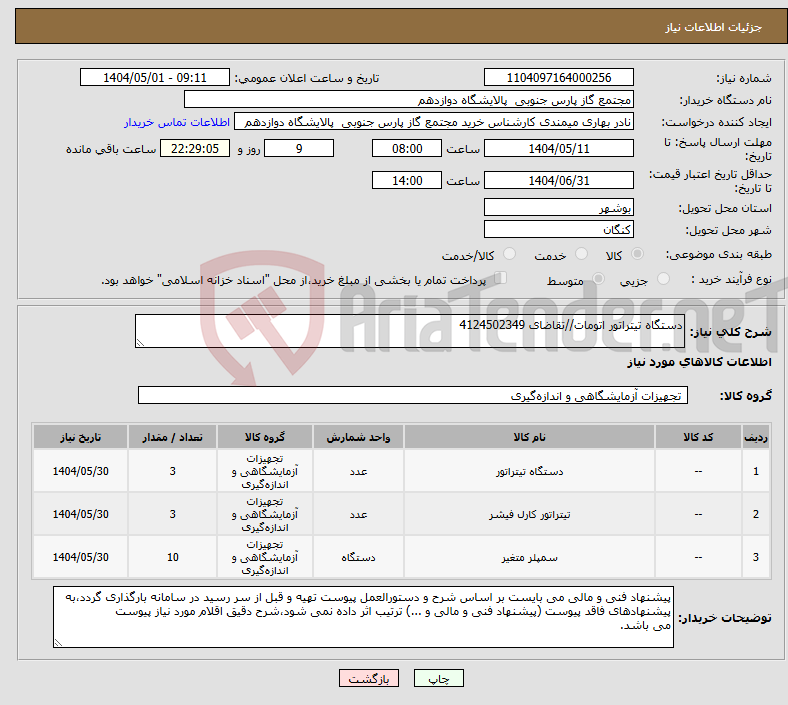Click the remaining days field 9
This screenshot has width=788, height=705.
coord(299,149)
